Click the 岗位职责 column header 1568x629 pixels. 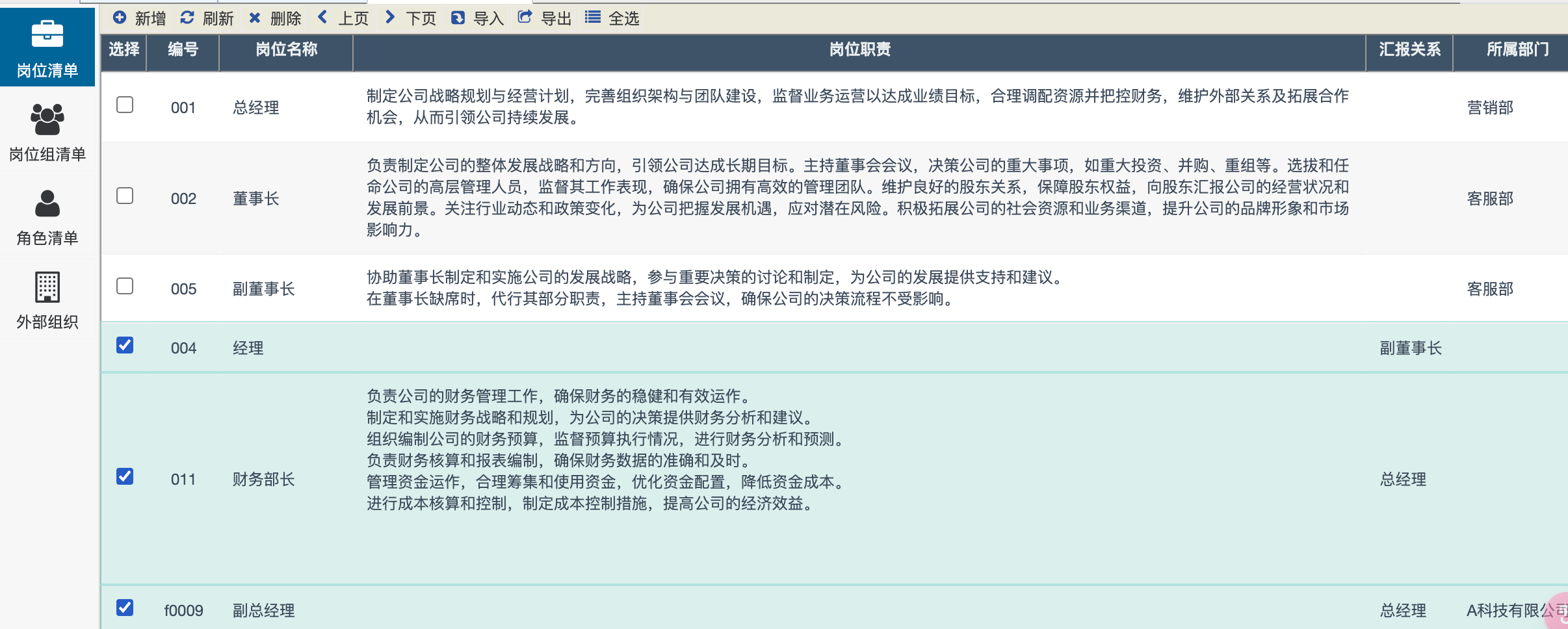coord(859,50)
